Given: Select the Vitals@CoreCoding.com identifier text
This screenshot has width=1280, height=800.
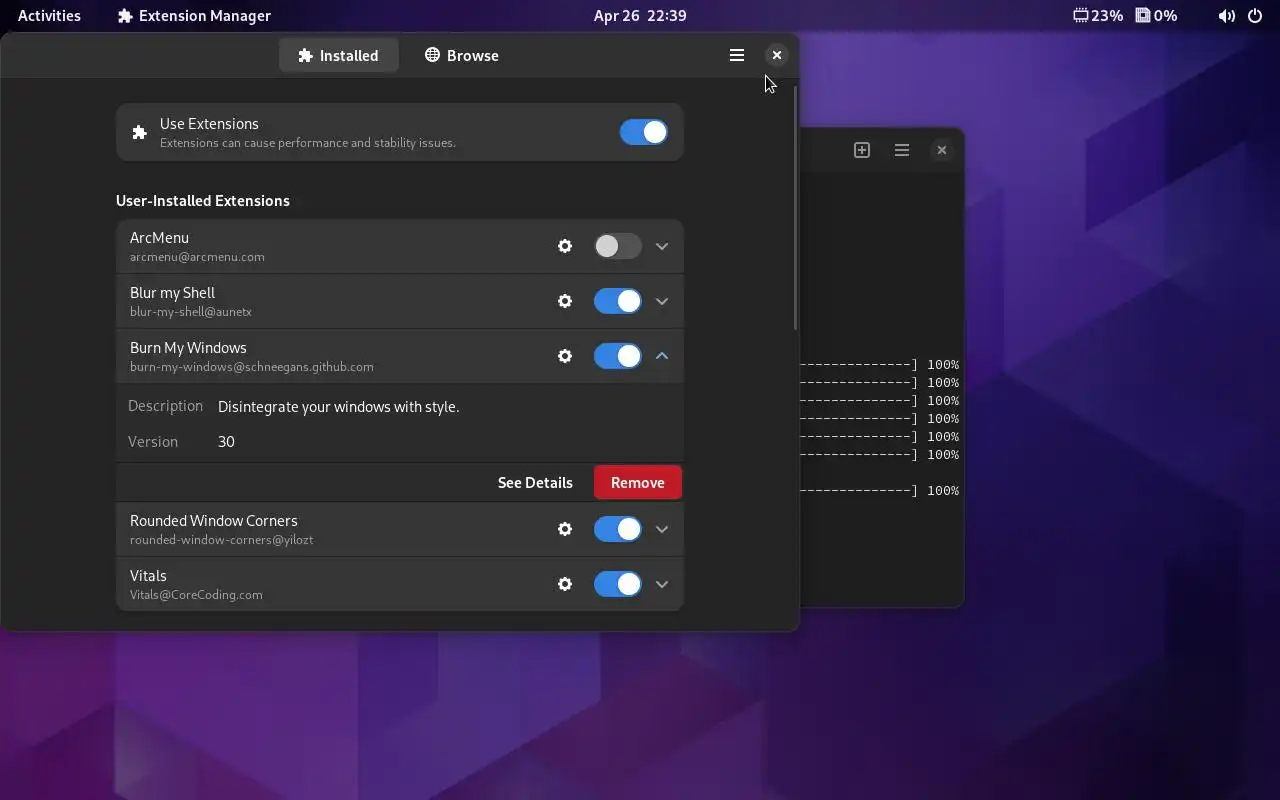Looking at the screenshot, I should click(196, 595).
